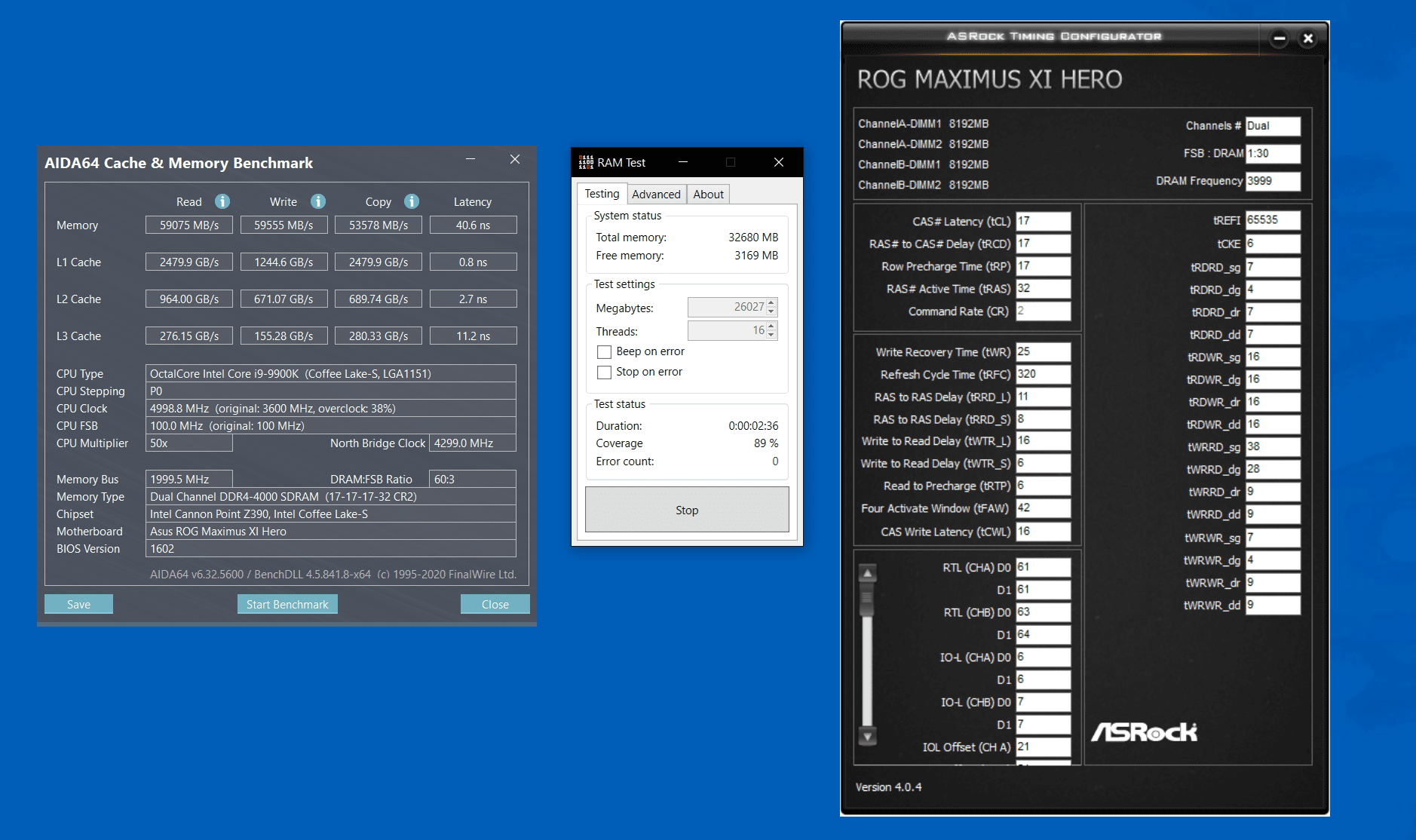Click the tWRWR_dd field showing 9
Screen dimensions: 1416x840
[1273, 605]
